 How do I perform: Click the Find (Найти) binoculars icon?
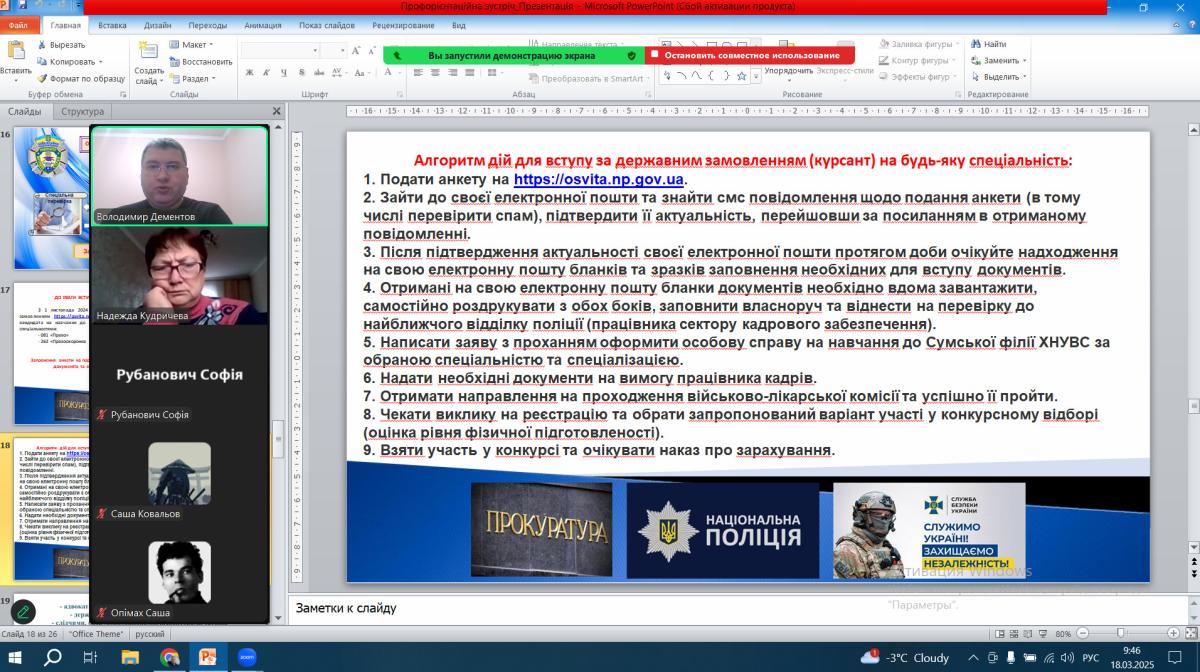[x=973, y=44]
